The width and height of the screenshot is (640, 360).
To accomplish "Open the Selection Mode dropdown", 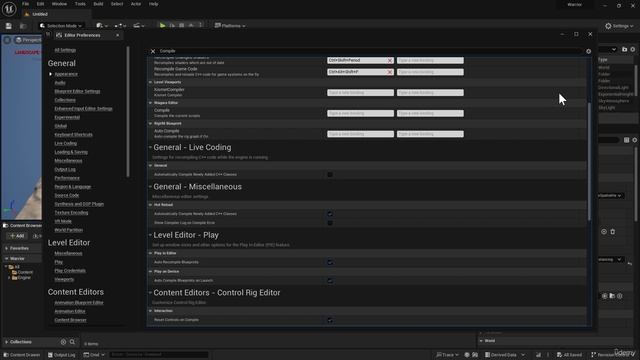I will (x=60, y=26).
